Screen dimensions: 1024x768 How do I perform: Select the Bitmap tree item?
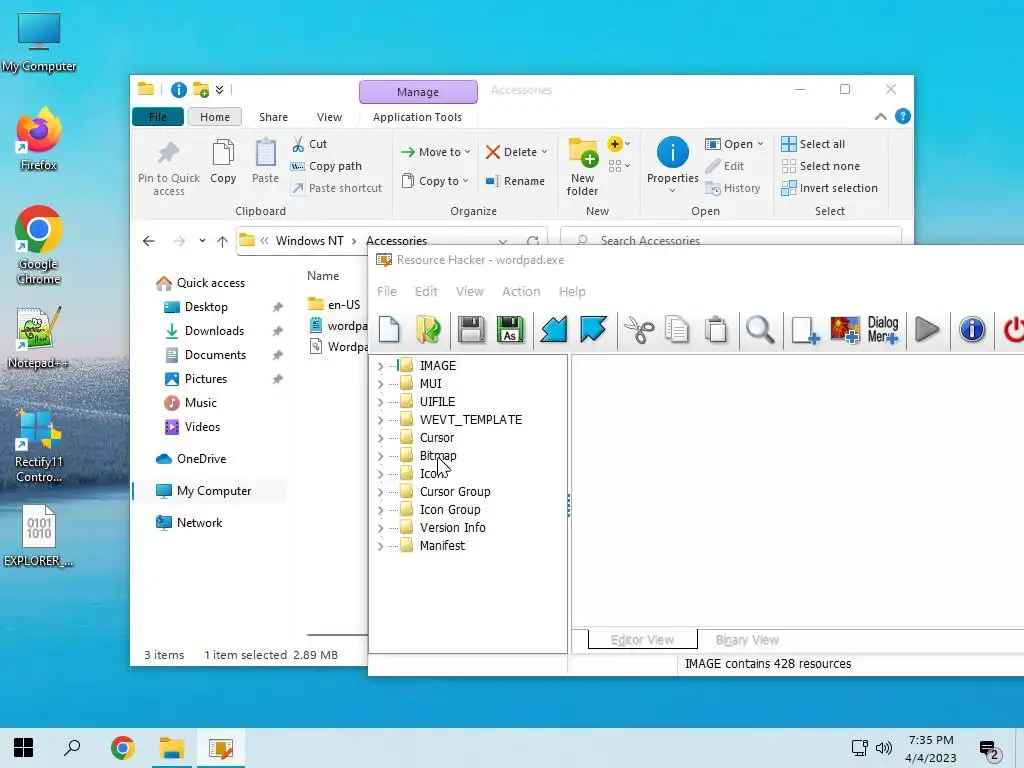pos(438,456)
